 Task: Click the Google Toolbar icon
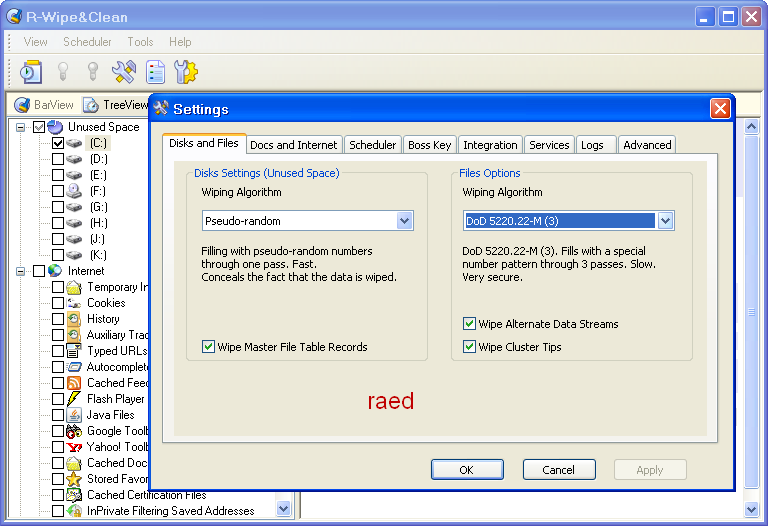pos(74,431)
